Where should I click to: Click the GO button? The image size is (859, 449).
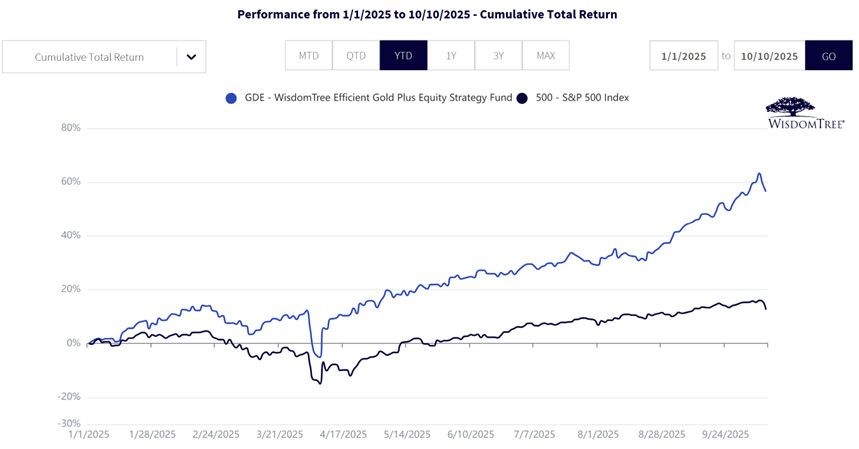[829, 56]
